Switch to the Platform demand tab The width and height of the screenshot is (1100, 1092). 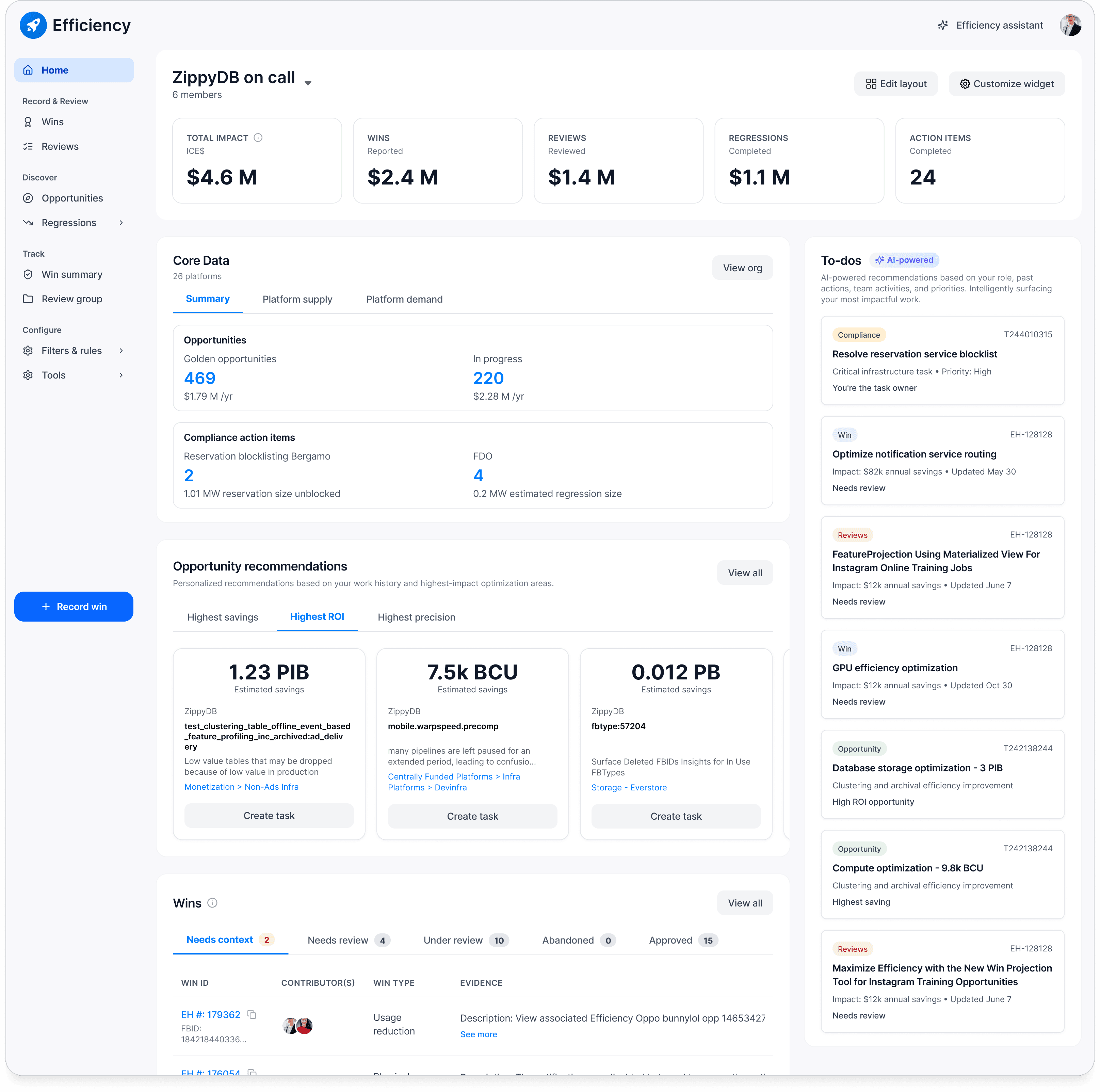click(x=404, y=300)
